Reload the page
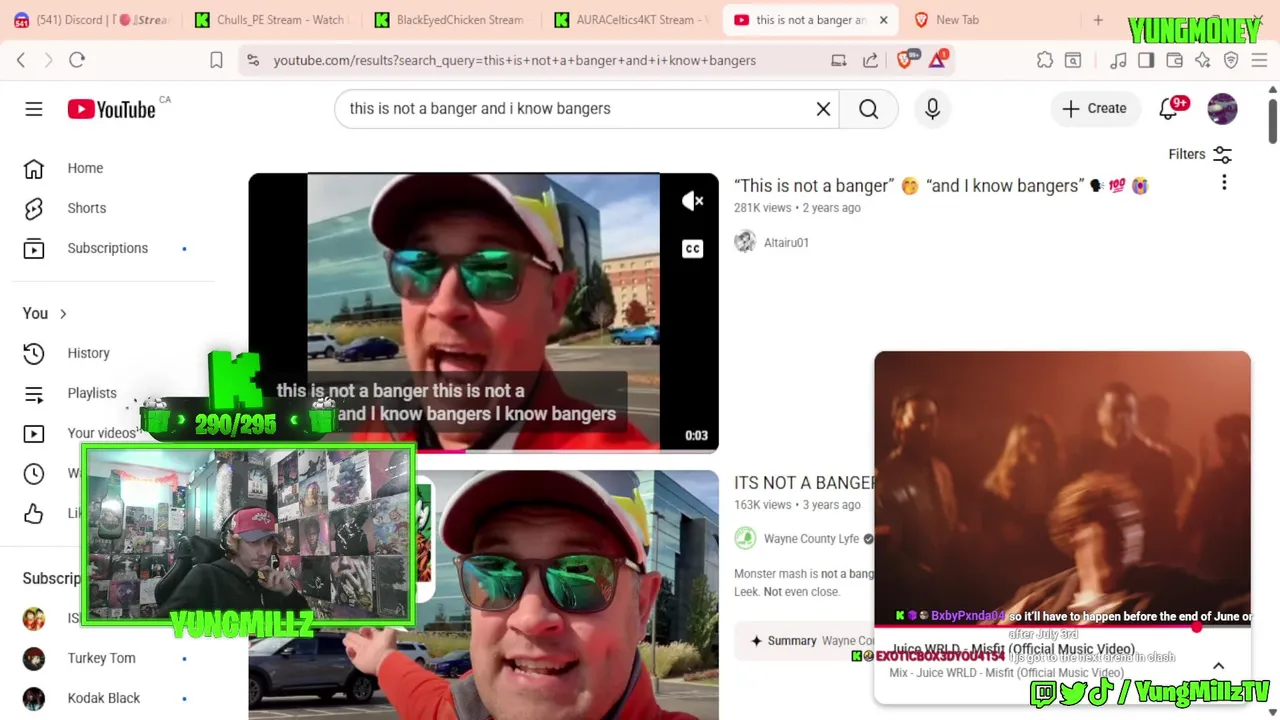1280x720 pixels. pyautogui.click(x=77, y=60)
